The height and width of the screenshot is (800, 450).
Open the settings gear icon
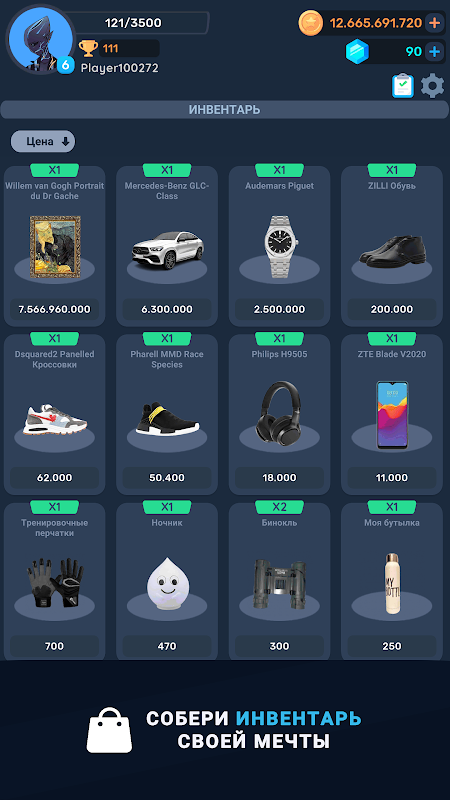point(432,86)
